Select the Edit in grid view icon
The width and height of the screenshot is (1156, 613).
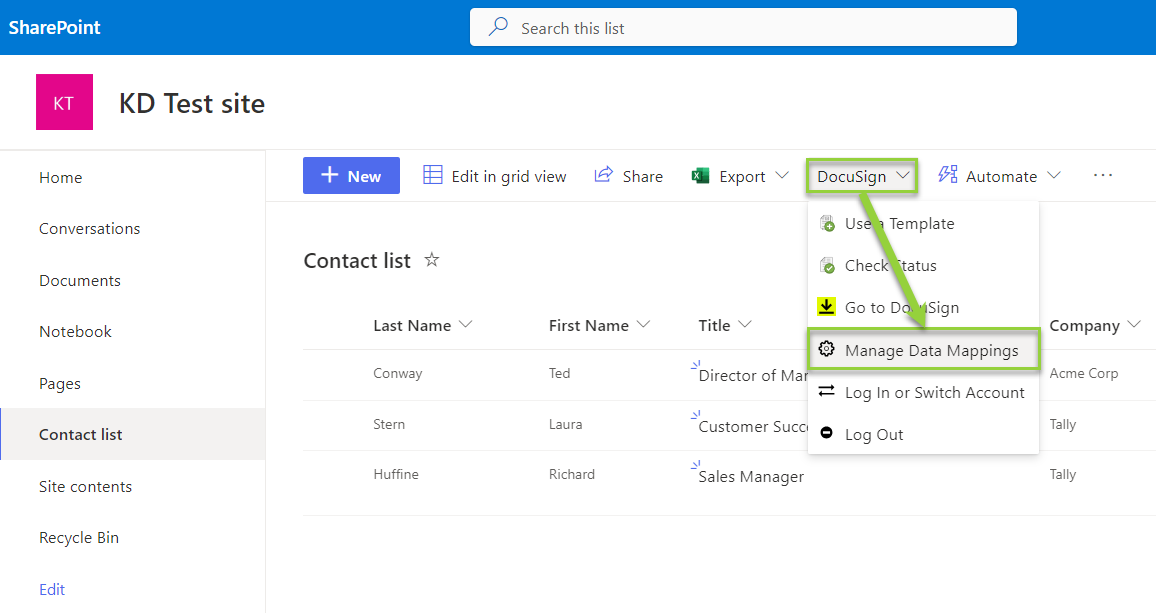click(x=432, y=175)
